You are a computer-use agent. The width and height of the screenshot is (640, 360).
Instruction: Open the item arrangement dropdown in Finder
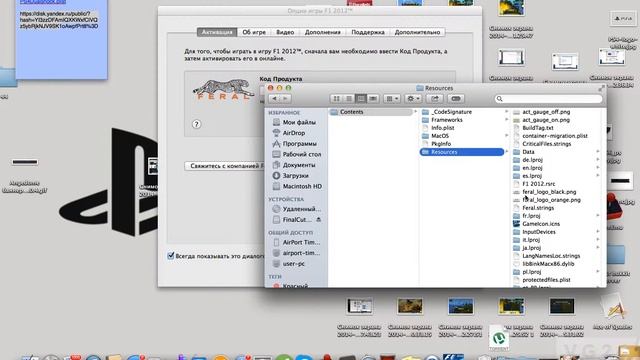[392, 99]
